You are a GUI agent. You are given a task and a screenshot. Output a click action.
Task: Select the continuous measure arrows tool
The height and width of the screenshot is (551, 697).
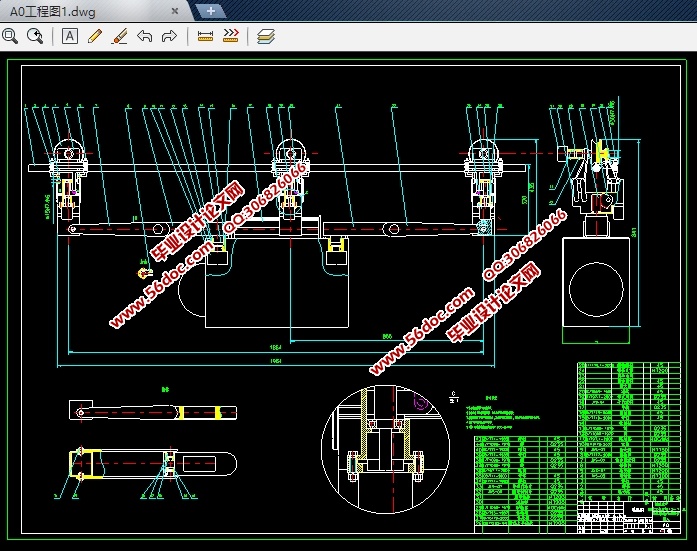click(231, 36)
